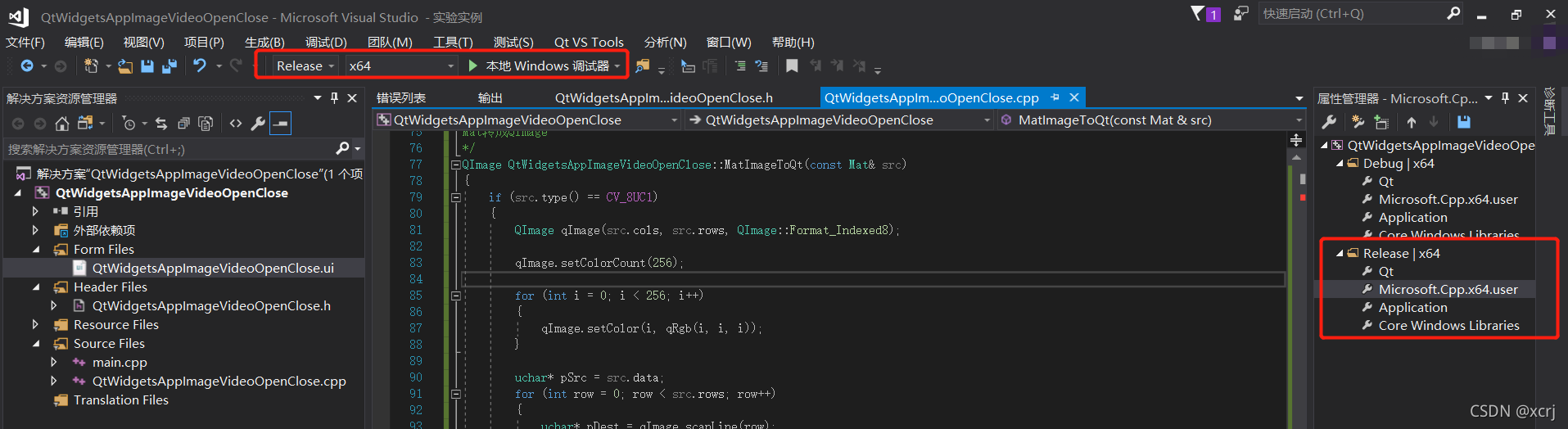This screenshot has height=429, width=1568.
Task: Click Home icon in Solution Explorer toolbar
Action: 62,124
